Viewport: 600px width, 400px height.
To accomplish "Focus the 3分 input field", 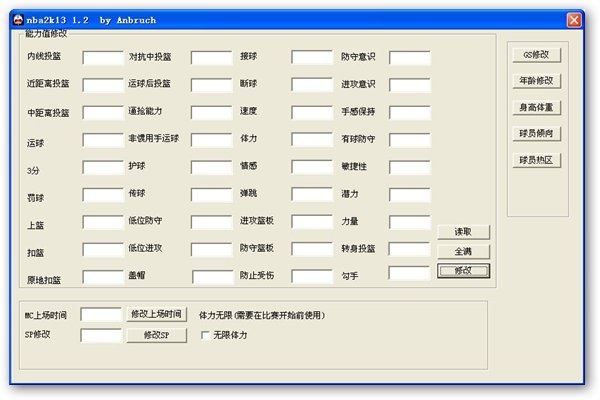I will click(x=103, y=168).
